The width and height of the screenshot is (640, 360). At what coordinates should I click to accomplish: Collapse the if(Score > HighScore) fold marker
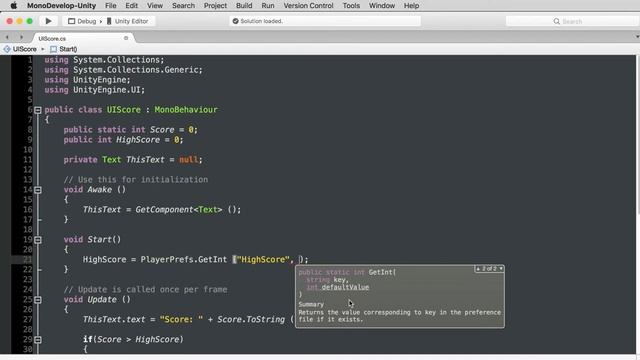point(38,340)
